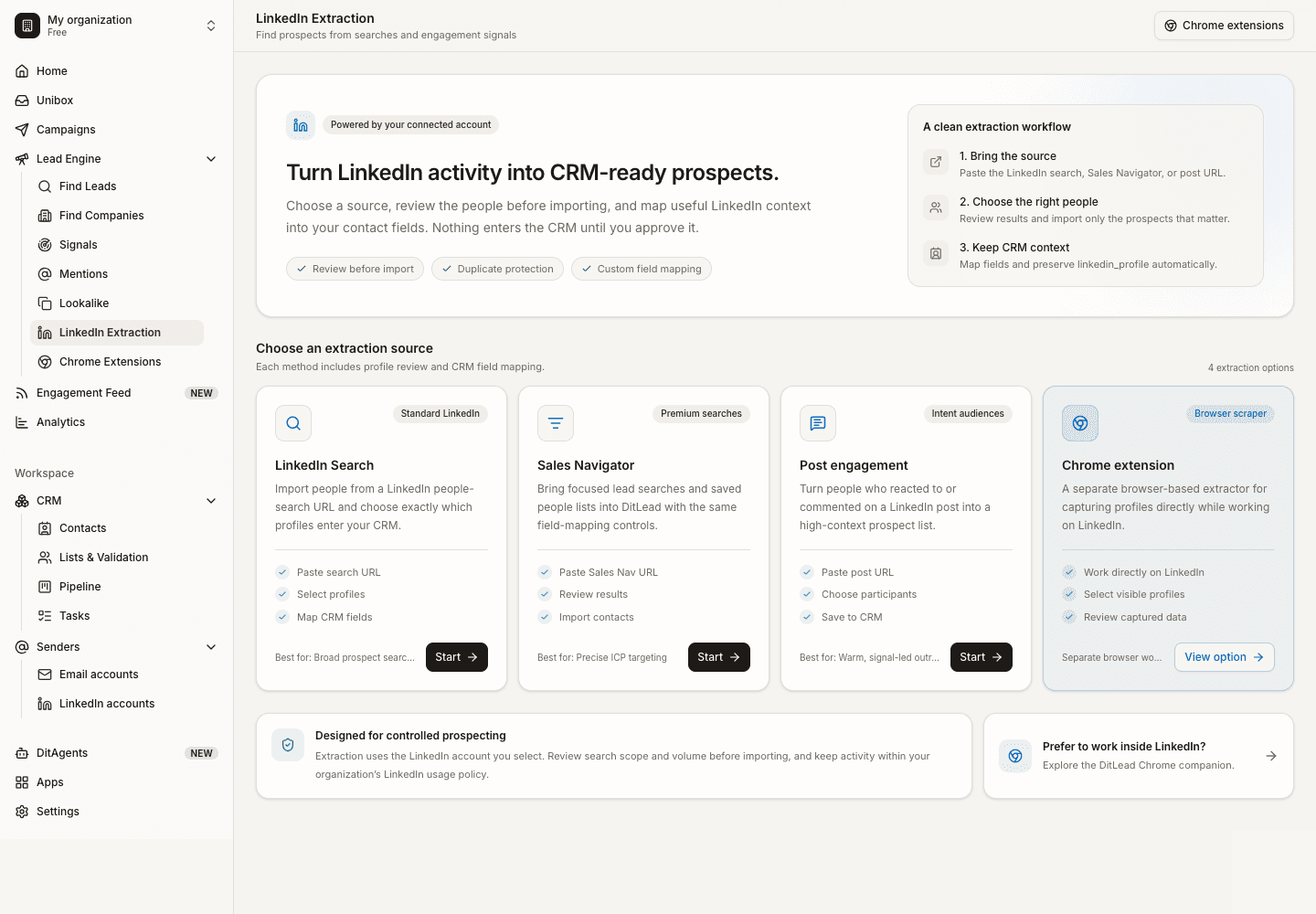
Task: Click the Lists & Validation people icon
Action: pos(45,558)
